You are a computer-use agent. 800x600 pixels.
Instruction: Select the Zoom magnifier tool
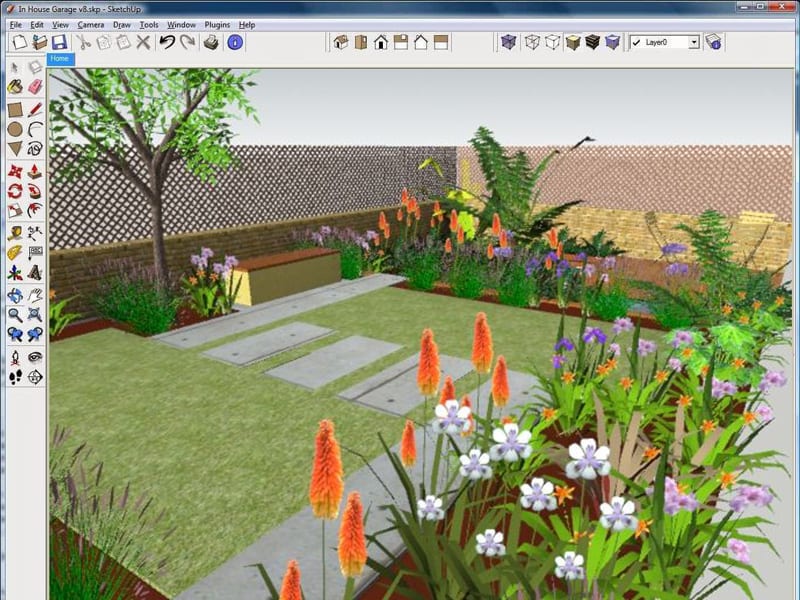tap(15, 315)
